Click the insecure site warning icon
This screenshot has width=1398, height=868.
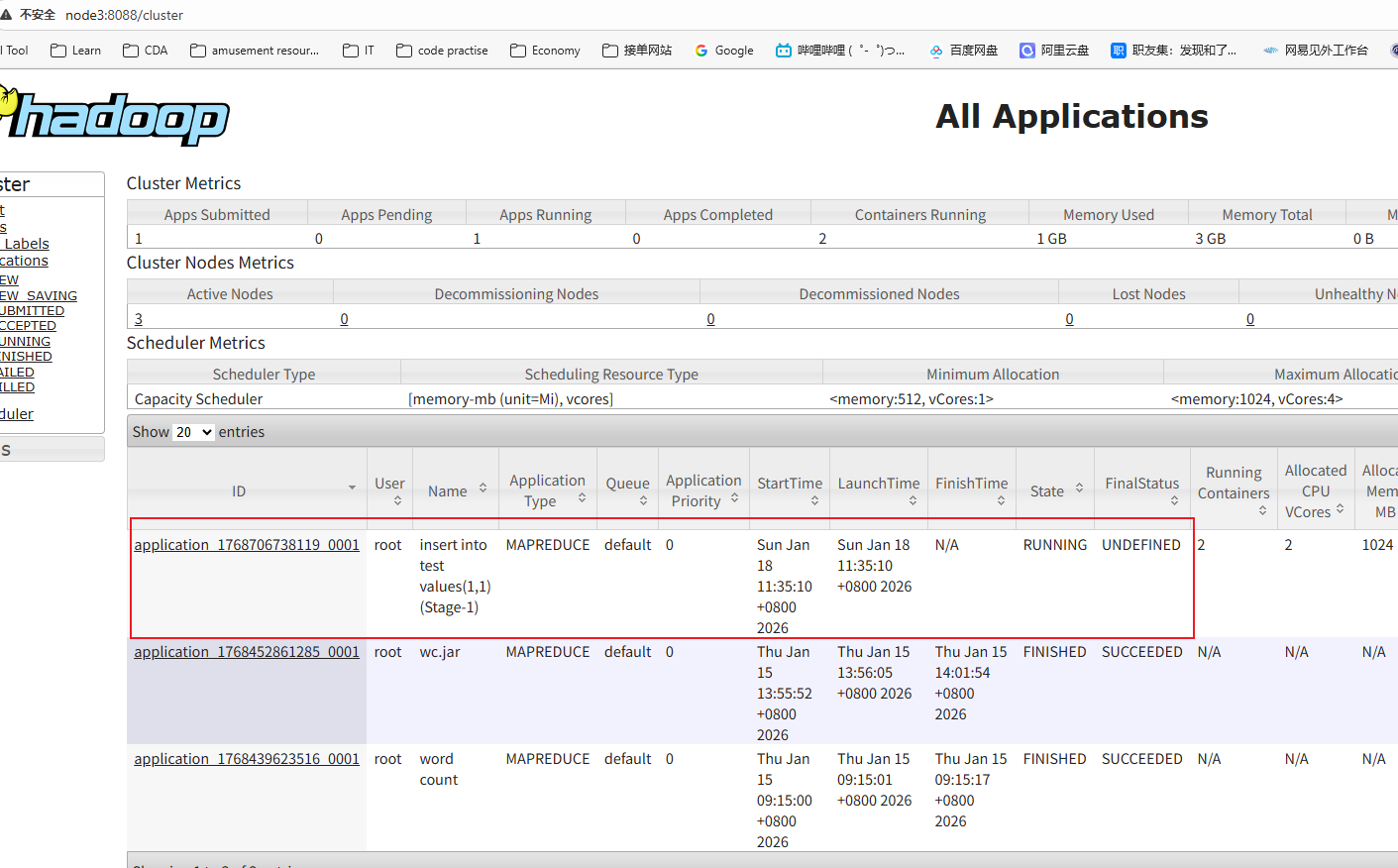click(8, 15)
